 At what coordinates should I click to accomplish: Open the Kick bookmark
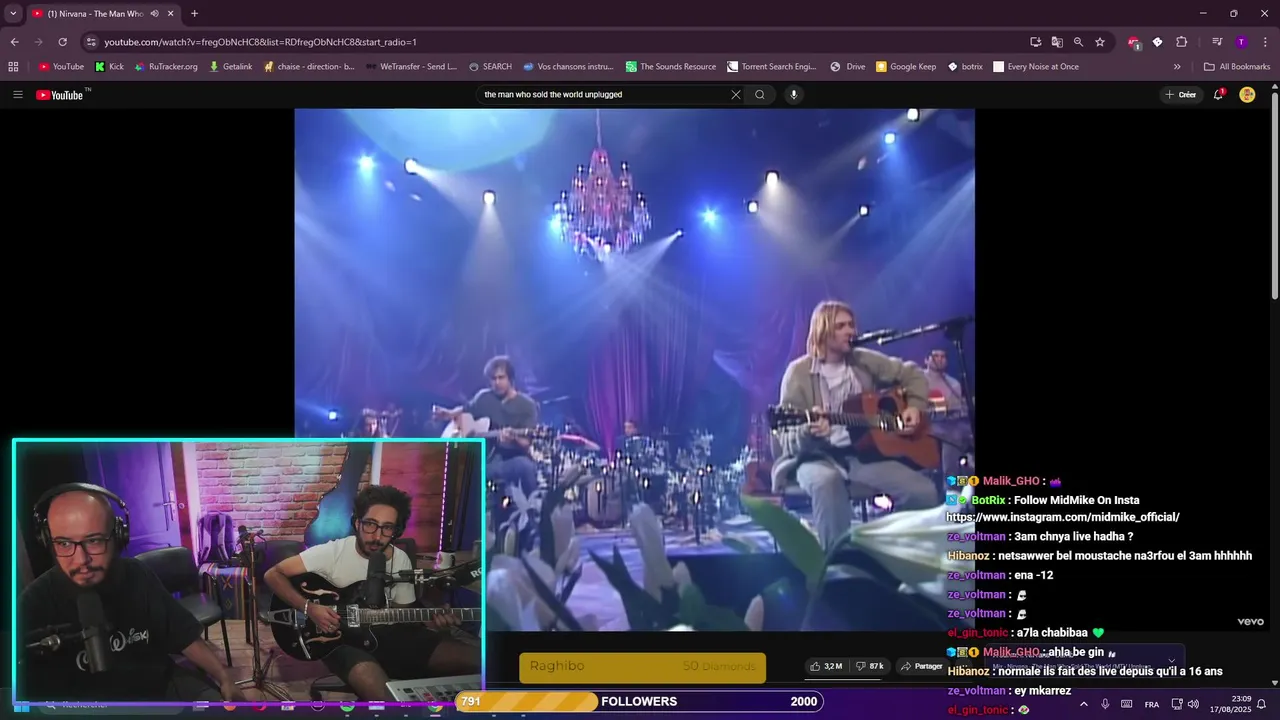pos(109,67)
